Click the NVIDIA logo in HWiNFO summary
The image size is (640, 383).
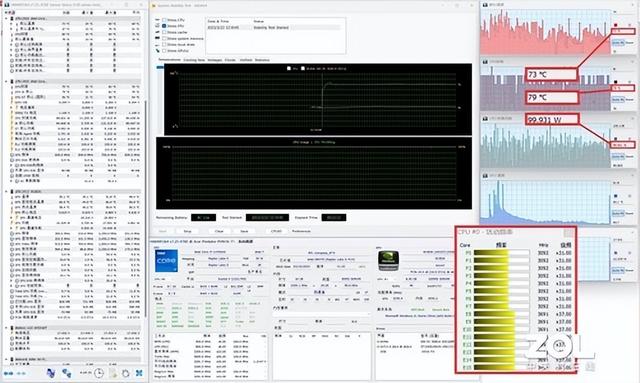pos(388,260)
